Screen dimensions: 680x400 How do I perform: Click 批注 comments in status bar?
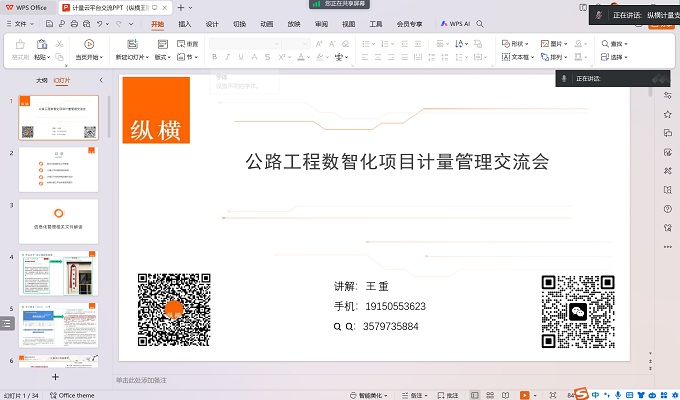pos(448,395)
